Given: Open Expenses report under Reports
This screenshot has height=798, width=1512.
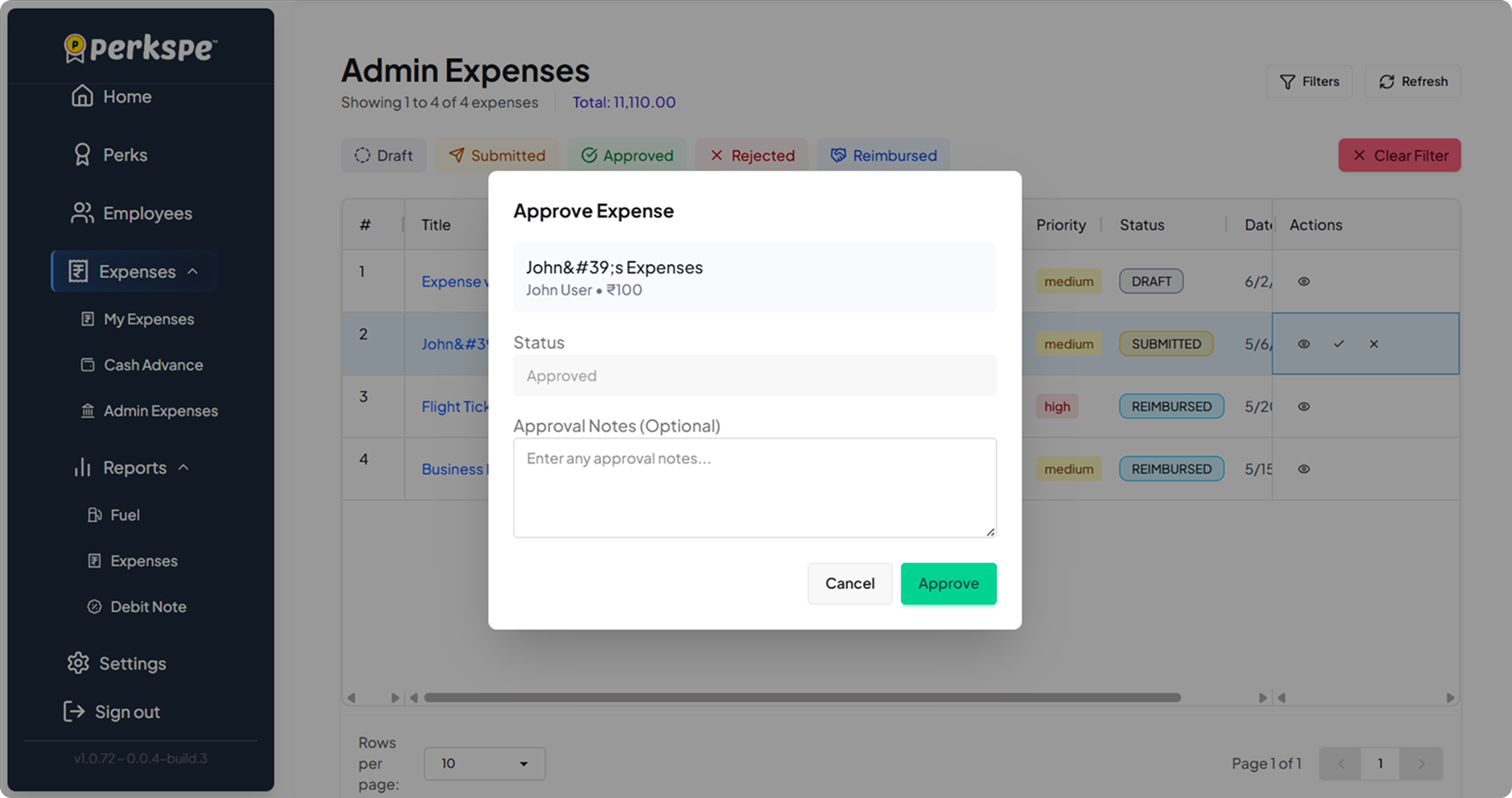Looking at the screenshot, I should pyautogui.click(x=133, y=561).
